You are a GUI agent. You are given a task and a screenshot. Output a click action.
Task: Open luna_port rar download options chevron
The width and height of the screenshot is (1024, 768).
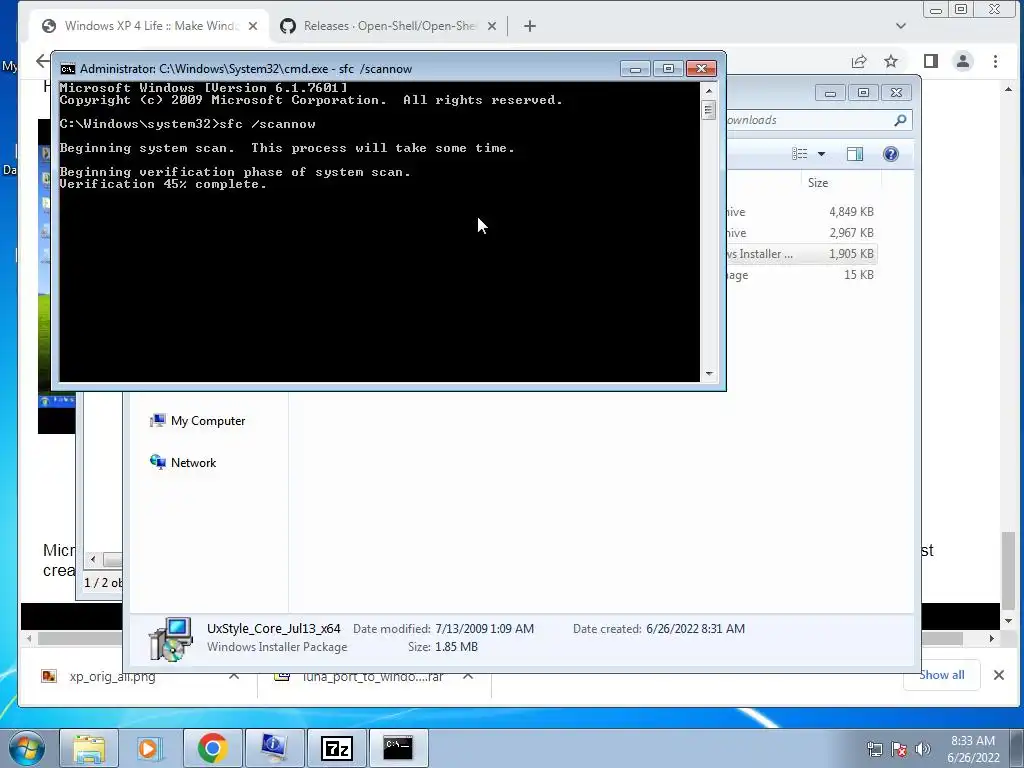468,677
